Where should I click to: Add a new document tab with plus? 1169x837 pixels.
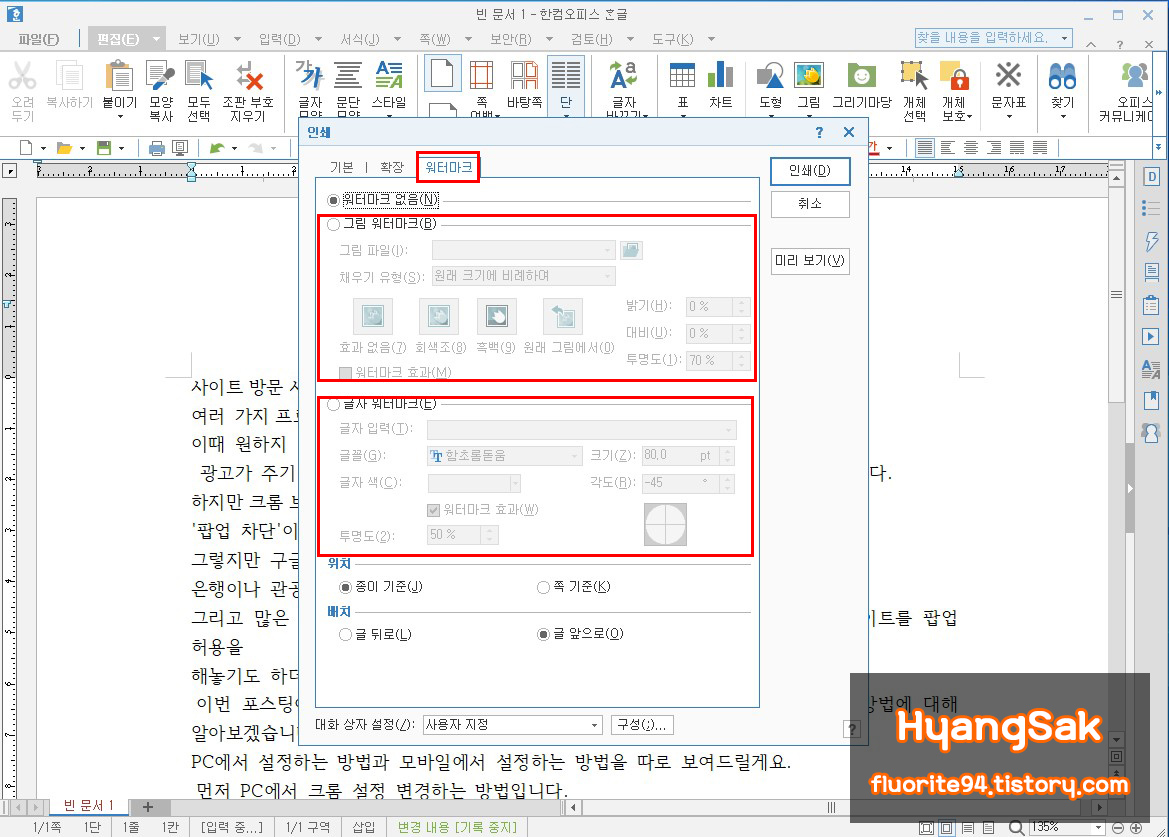click(x=148, y=807)
